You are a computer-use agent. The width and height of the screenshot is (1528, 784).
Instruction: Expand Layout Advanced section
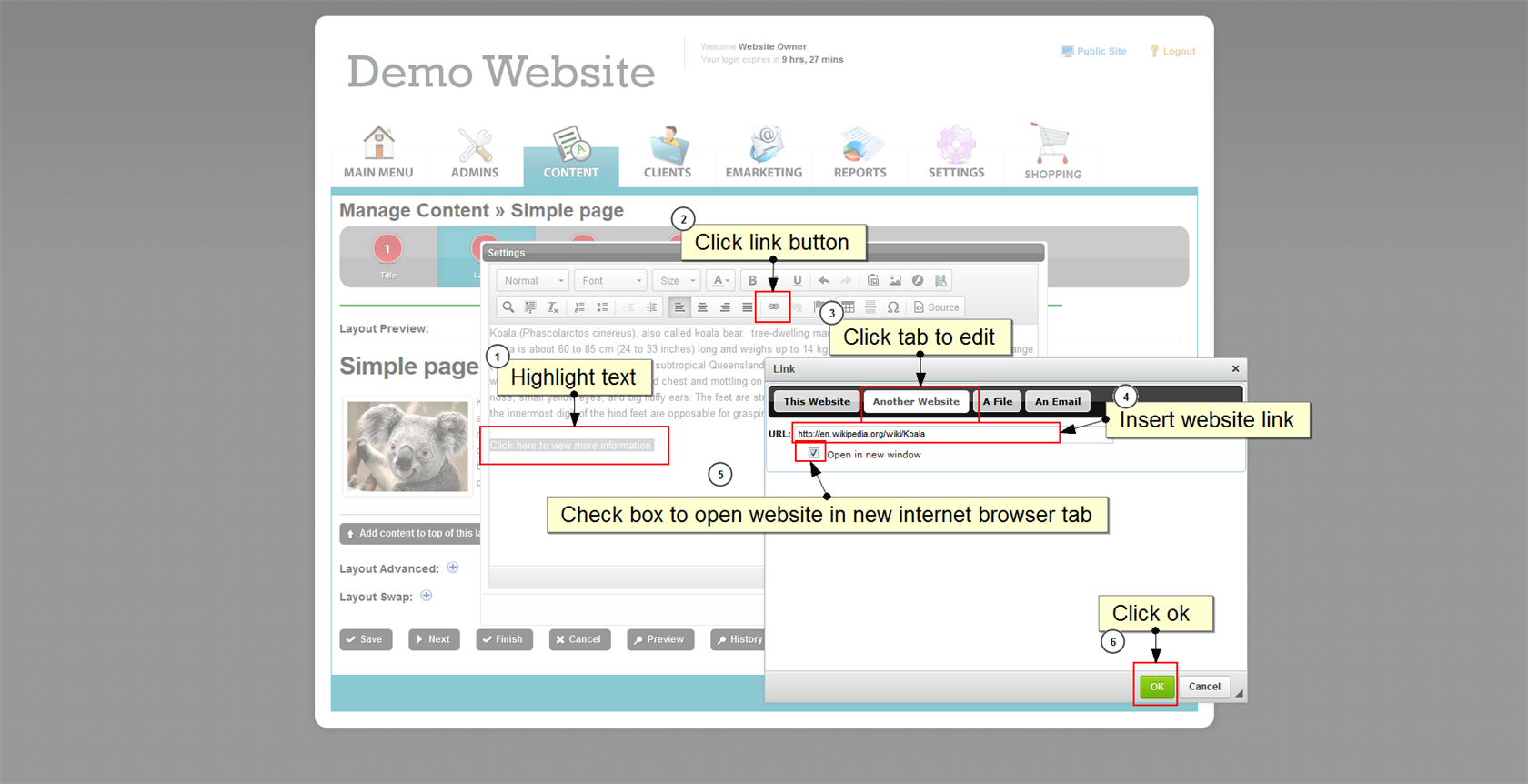point(453,568)
